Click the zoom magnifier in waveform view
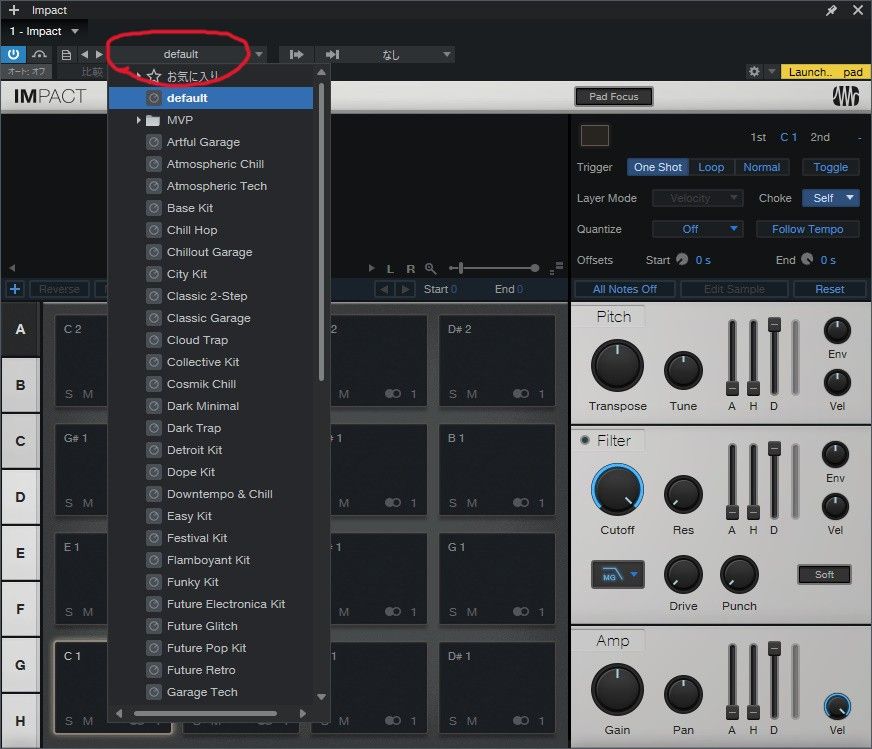This screenshot has height=749, width=872. pos(431,269)
